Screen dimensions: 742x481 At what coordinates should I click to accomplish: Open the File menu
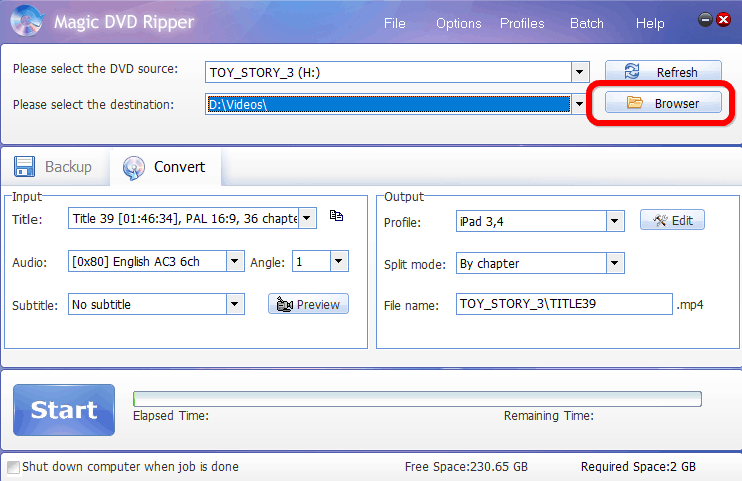point(395,23)
